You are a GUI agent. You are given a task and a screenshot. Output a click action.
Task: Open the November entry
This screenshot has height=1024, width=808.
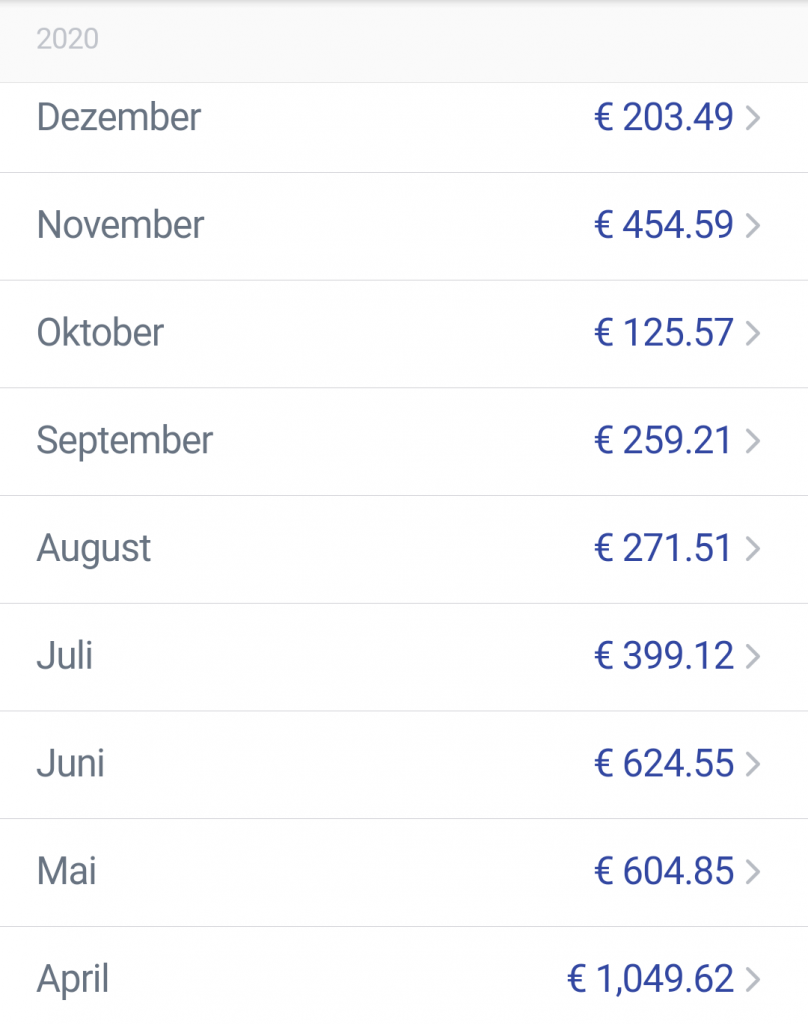pos(404,227)
